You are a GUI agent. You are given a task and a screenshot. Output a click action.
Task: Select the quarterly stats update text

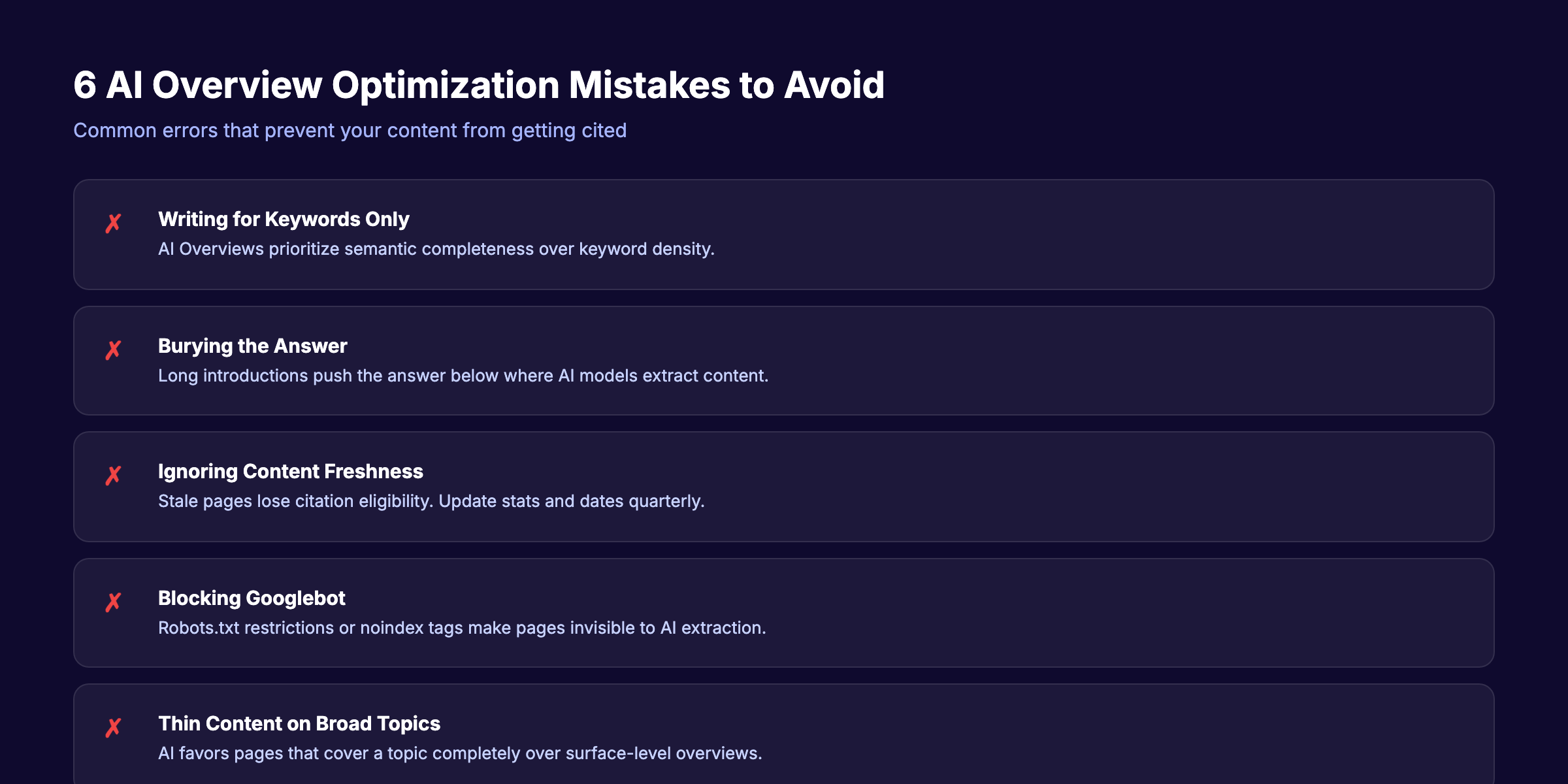pyautogui.click(x=431, y=501)
